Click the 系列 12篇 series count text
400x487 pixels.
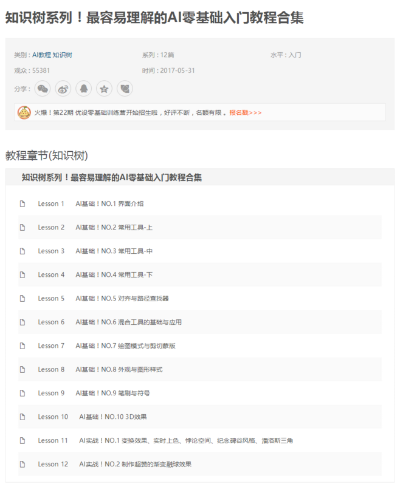[158, 55]
